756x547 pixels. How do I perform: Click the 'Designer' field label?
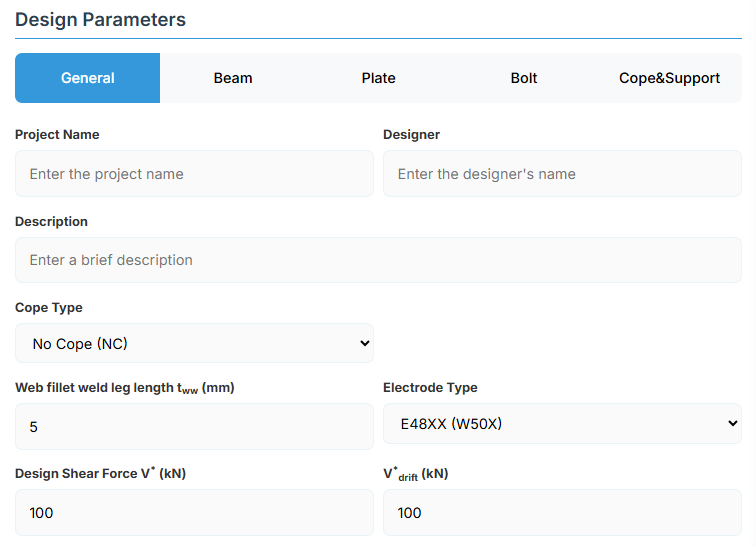411,135
